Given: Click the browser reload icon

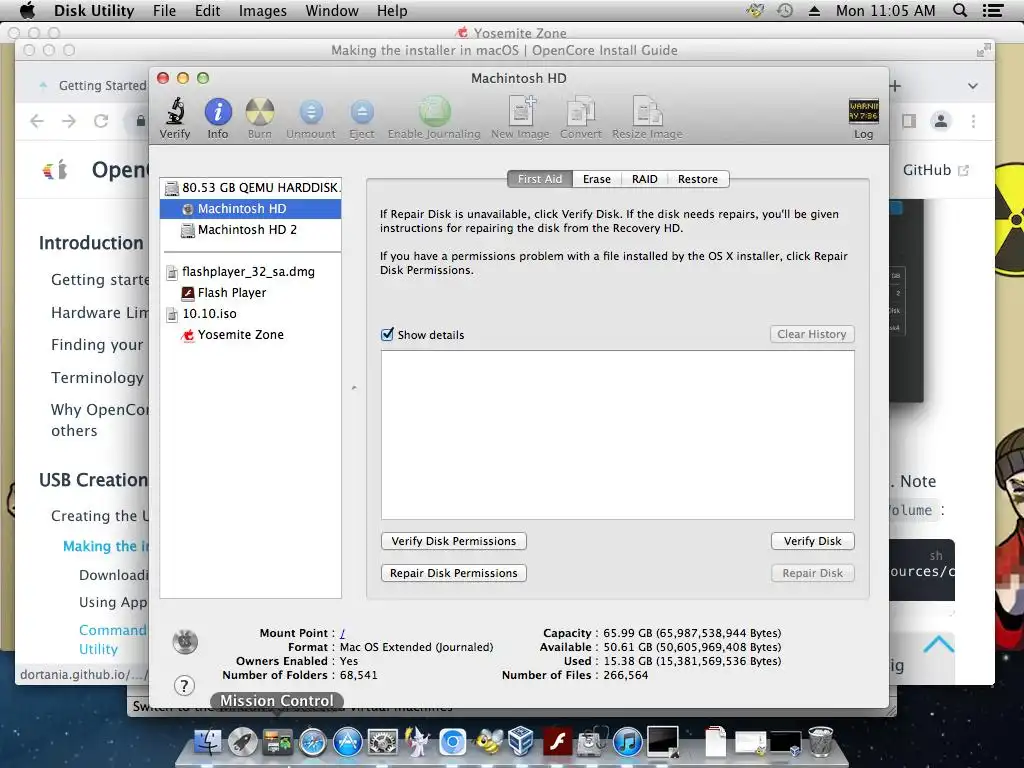Looking at the screenshot, I should pos(101,121).
